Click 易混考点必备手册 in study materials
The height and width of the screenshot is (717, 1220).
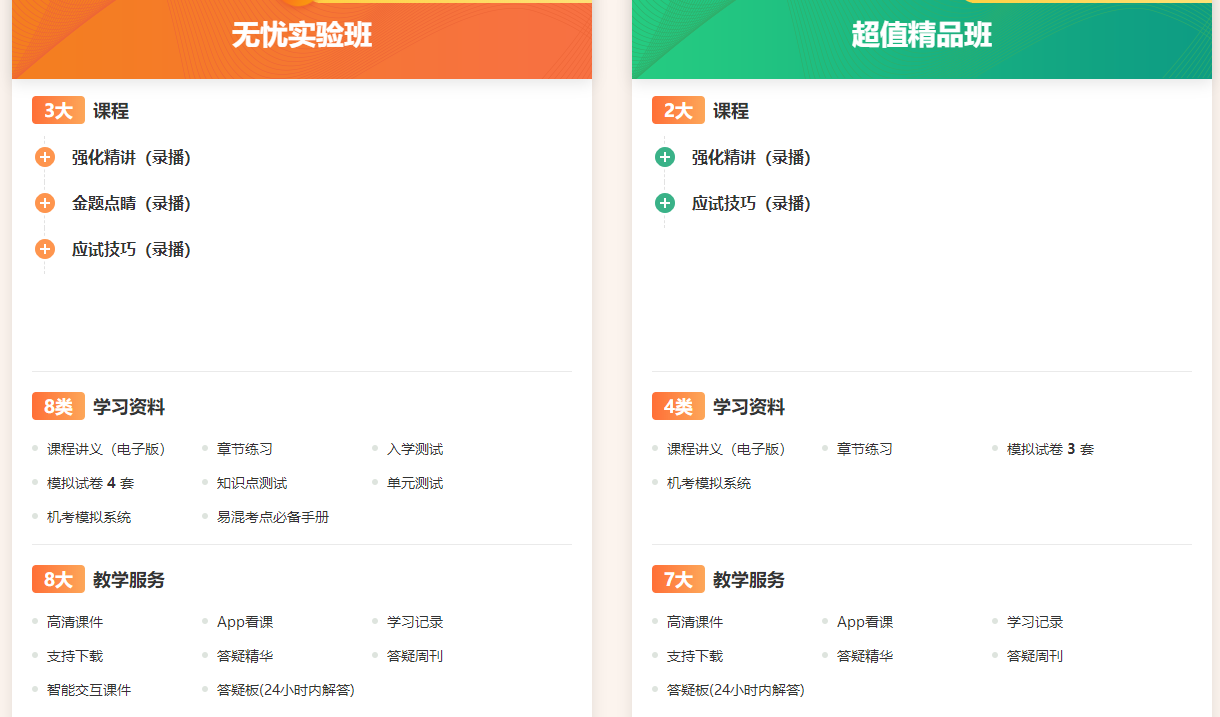click(x=273, y=518)
